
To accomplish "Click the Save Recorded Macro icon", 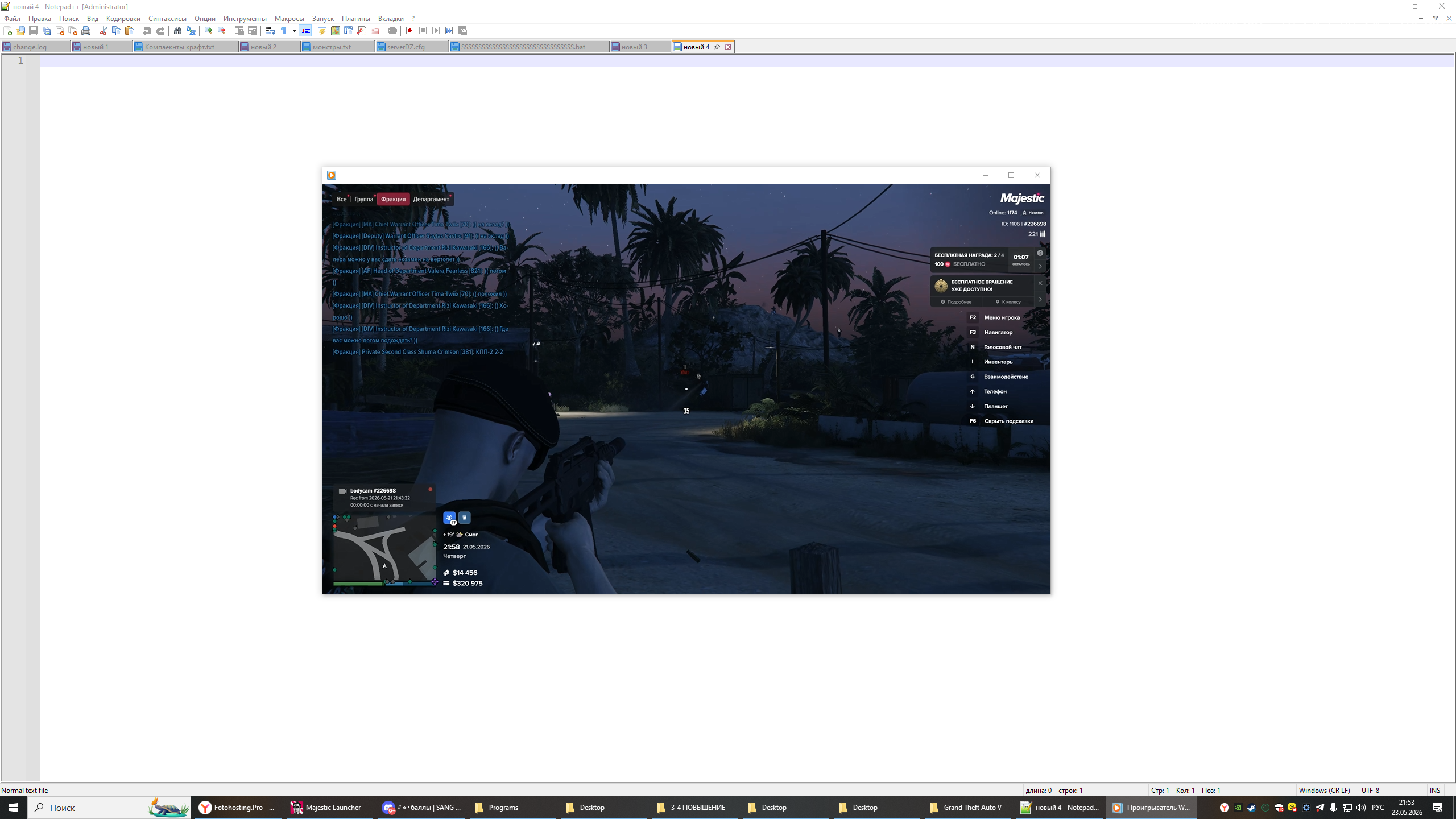I will (x=462, y=31).
